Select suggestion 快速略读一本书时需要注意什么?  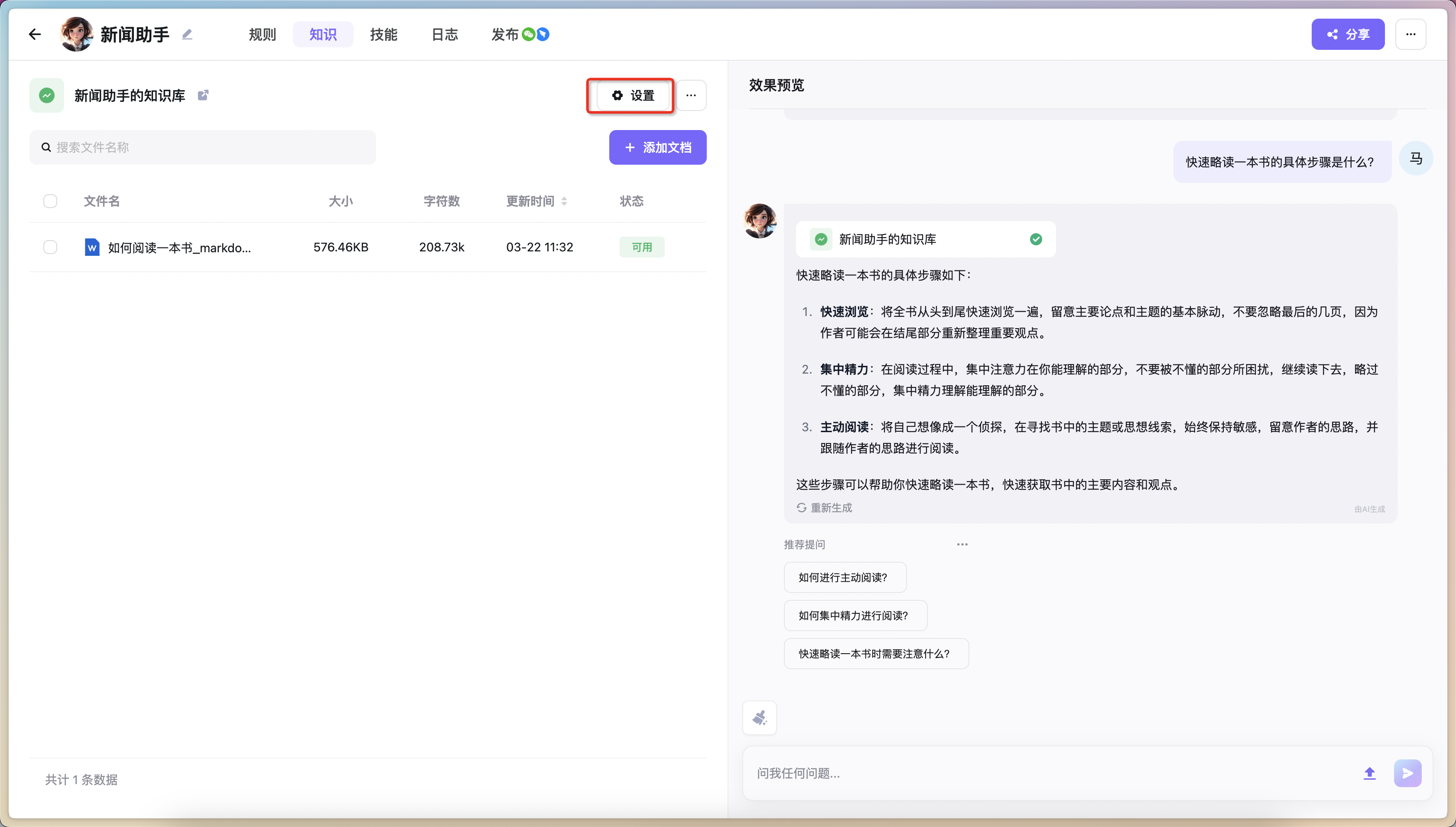point(876,654)
